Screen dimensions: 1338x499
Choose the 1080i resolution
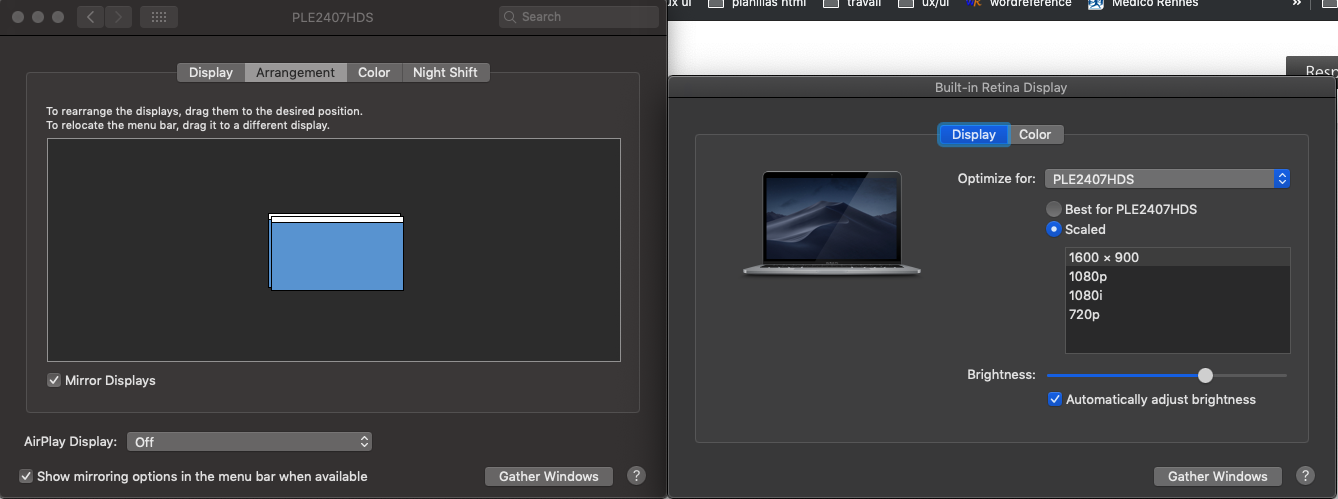tap(1178, 295)
